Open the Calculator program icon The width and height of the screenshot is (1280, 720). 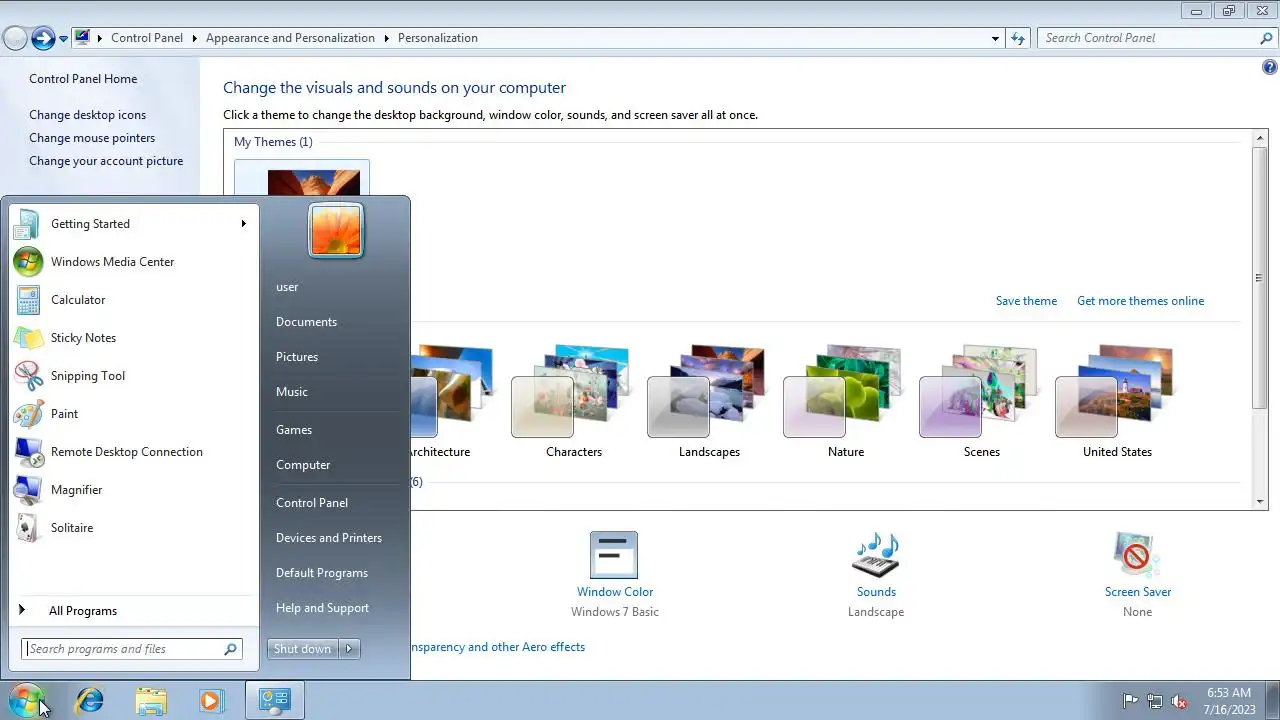coord(28,300)
